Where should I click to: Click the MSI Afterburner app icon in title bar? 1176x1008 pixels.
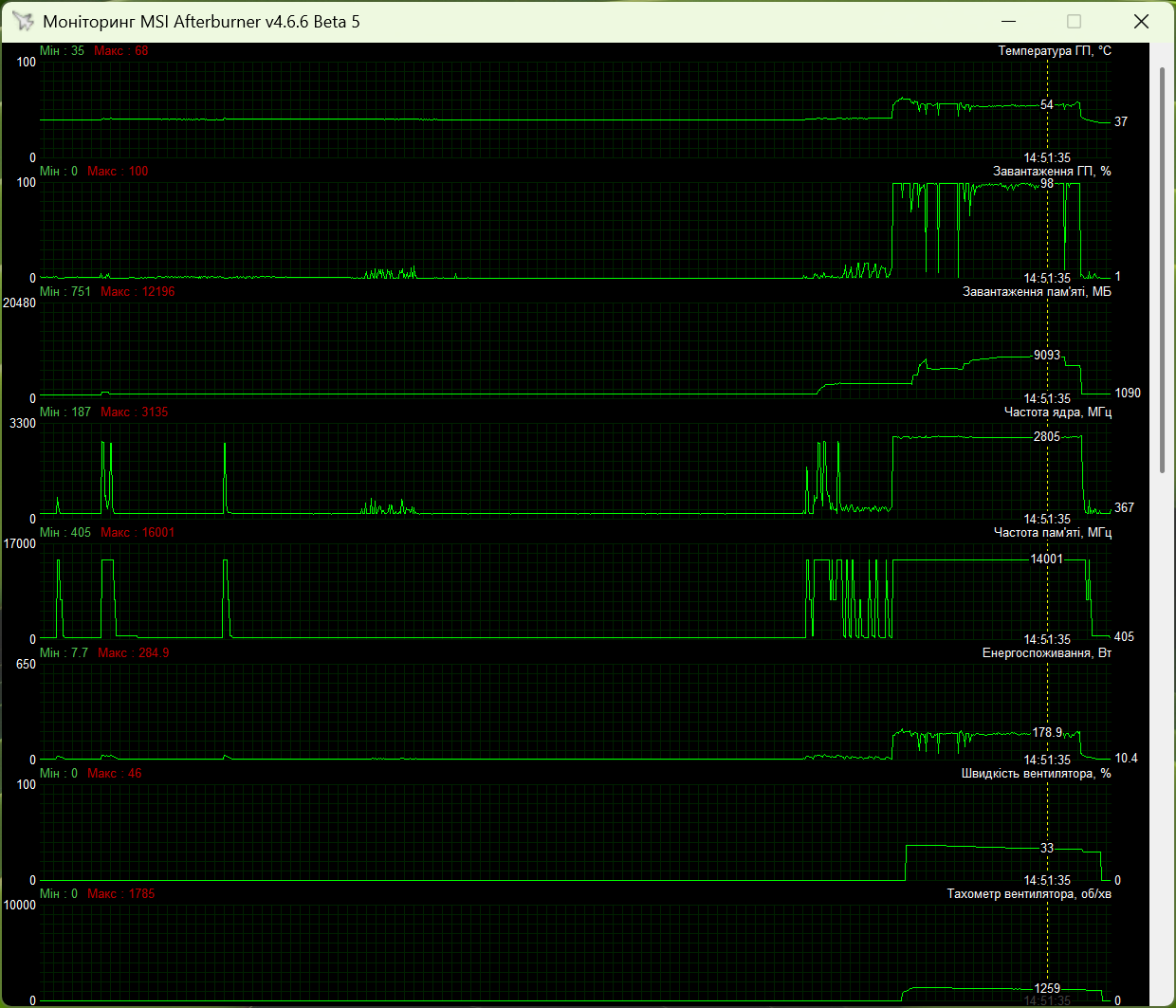[23, 21]
